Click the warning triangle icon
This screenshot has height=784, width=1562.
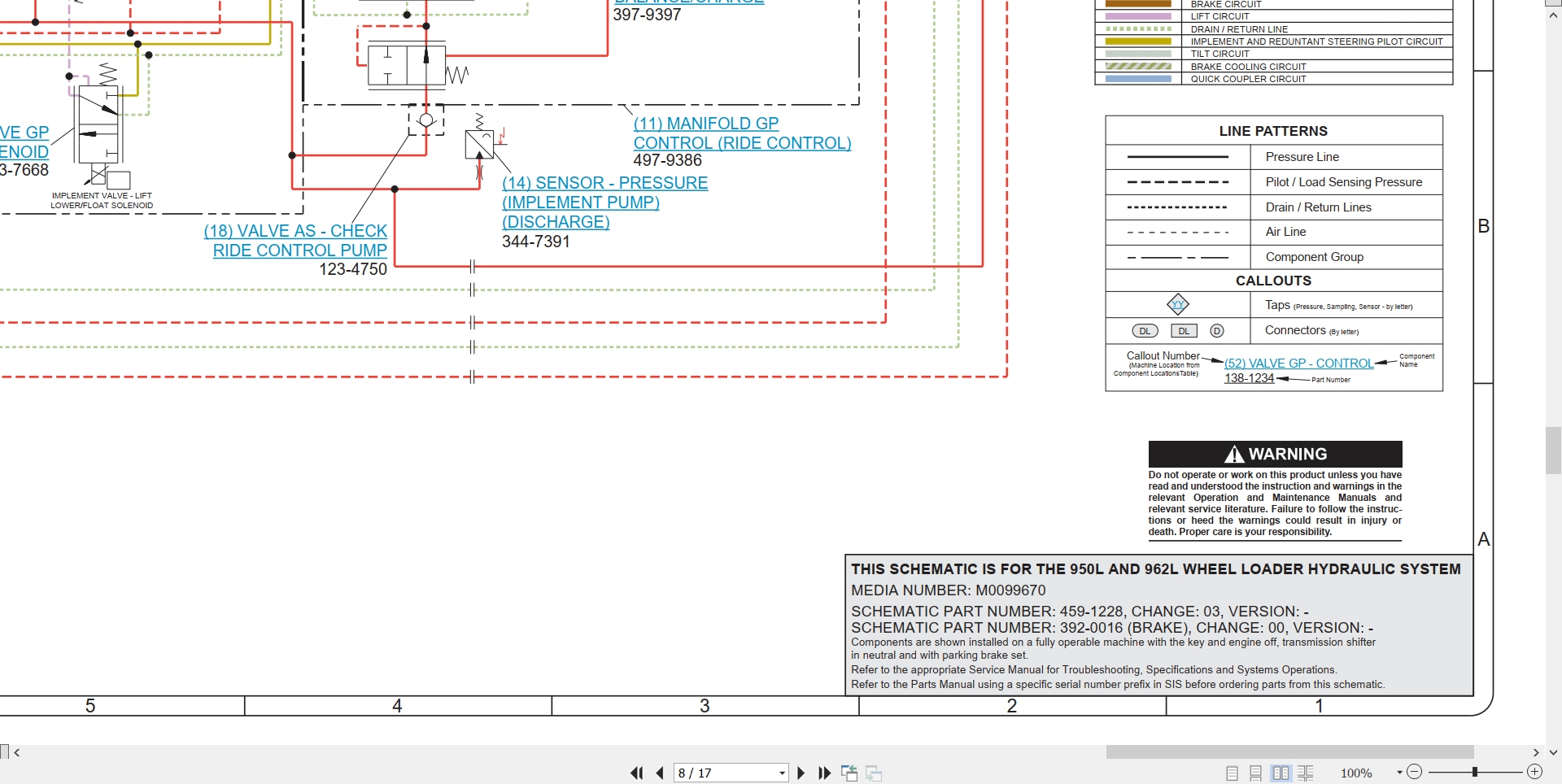coord(1234,454)
